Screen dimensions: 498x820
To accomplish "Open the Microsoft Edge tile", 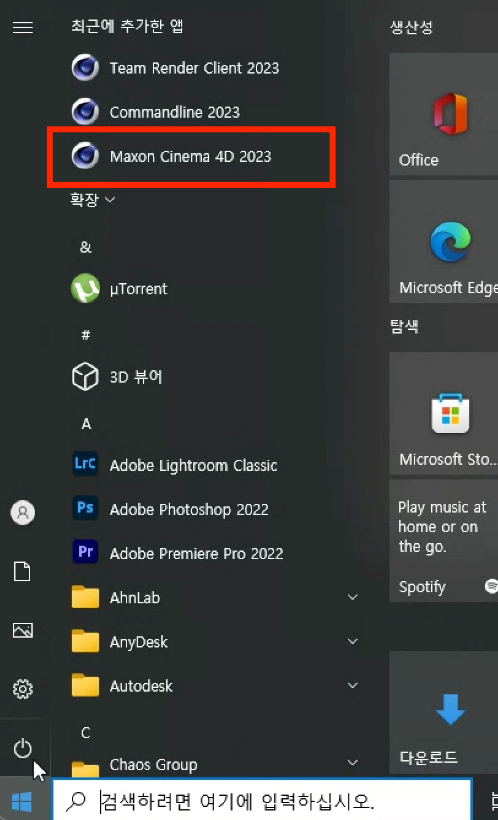I will click(x=444, y=242).
